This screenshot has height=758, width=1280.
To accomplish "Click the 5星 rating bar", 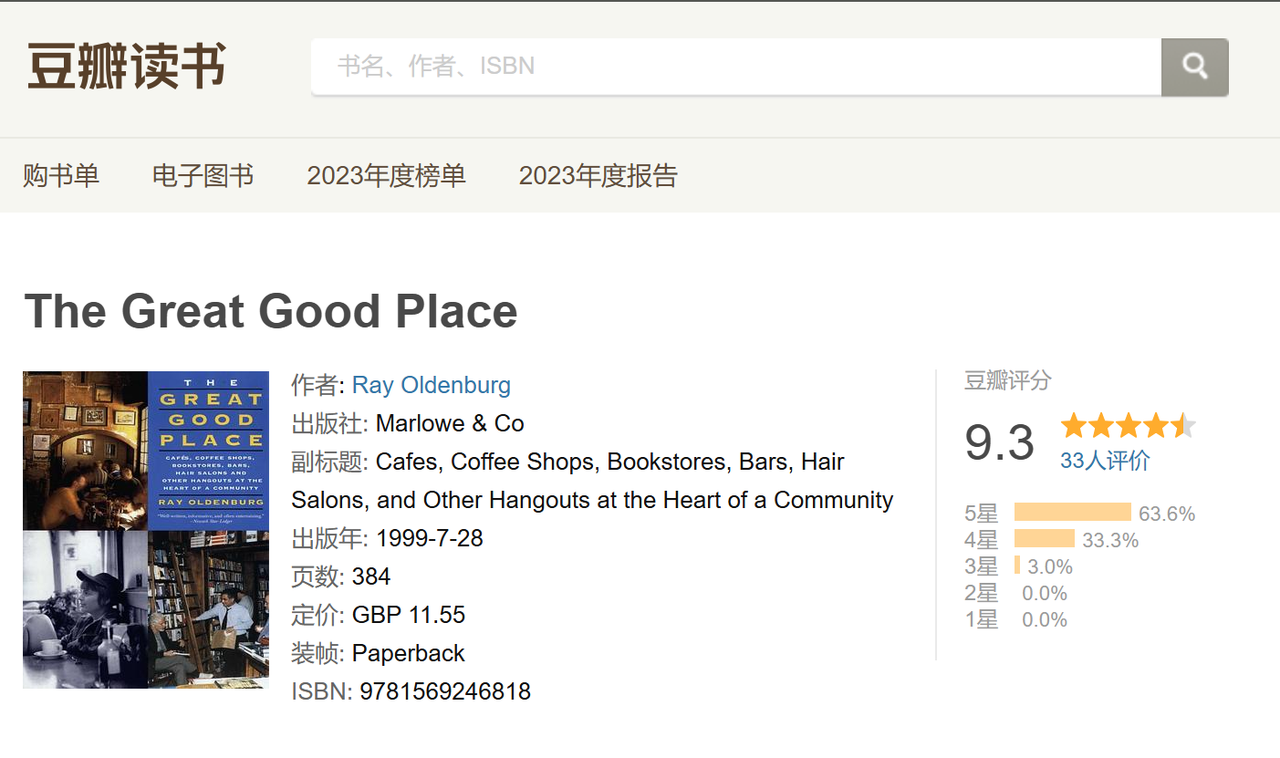I will (1072, 513).
